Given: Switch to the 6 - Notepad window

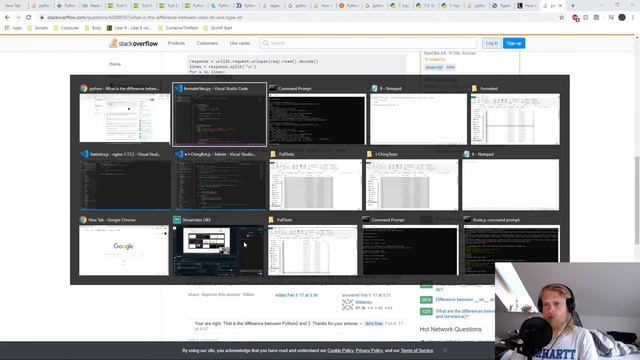Looking at the screenshot, I should coord(511,180).
